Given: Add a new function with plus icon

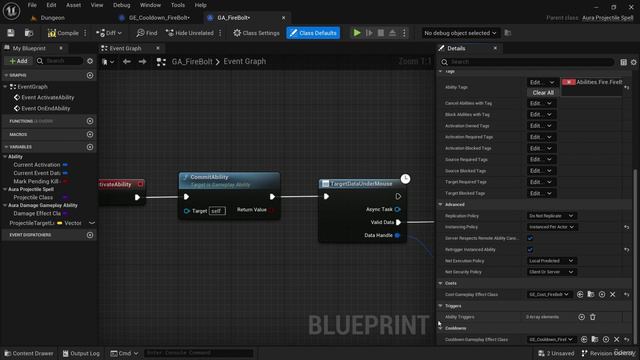Looking at the screenshot, I should [90, 121].
